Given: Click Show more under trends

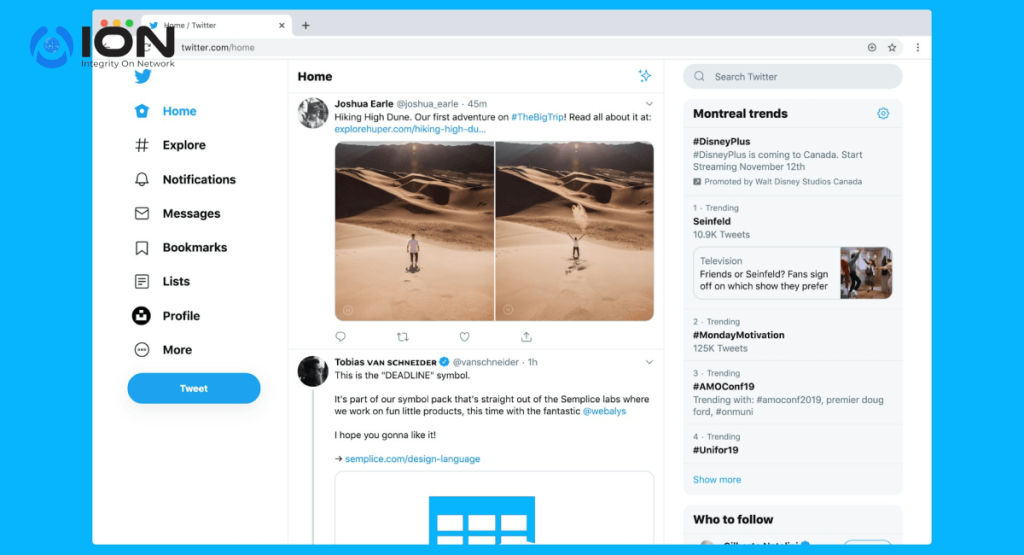Looking at the screenshot, I should [x=717, y=480].
